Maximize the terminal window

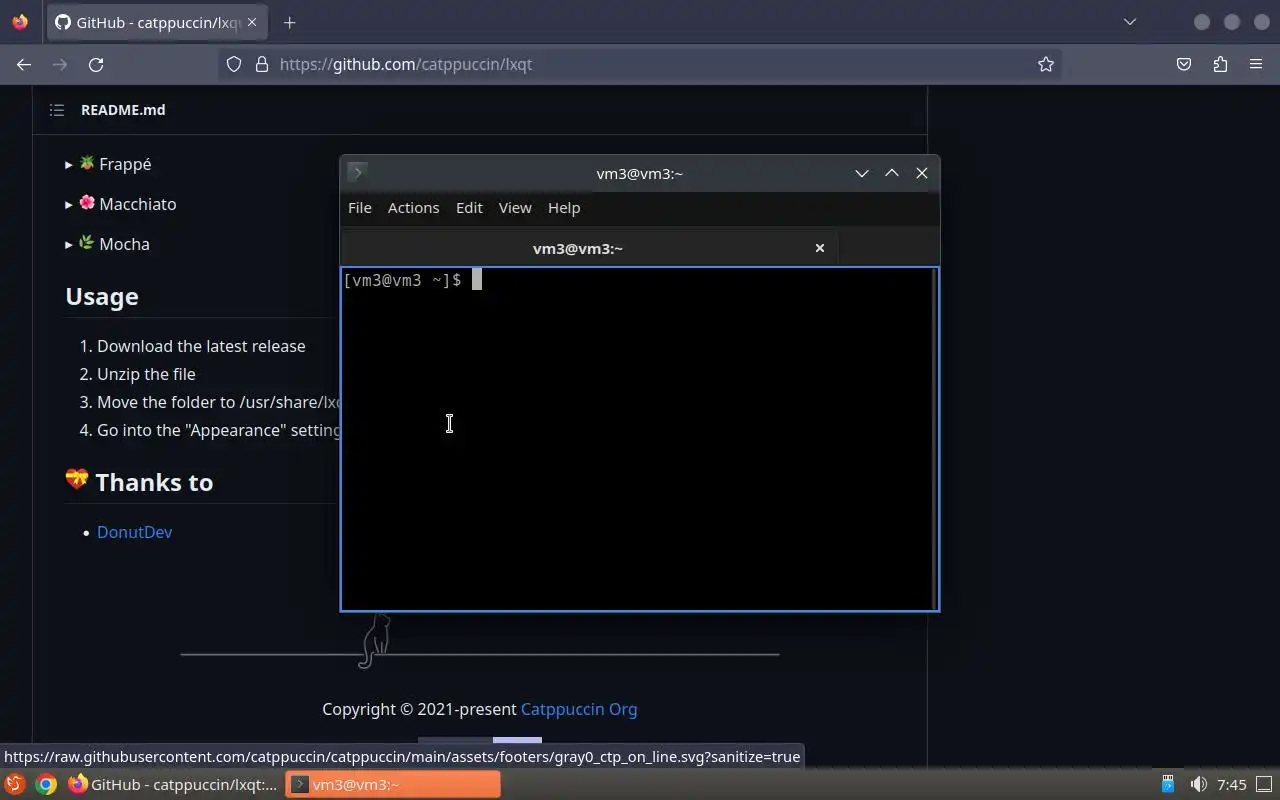[x=892, y=173]
